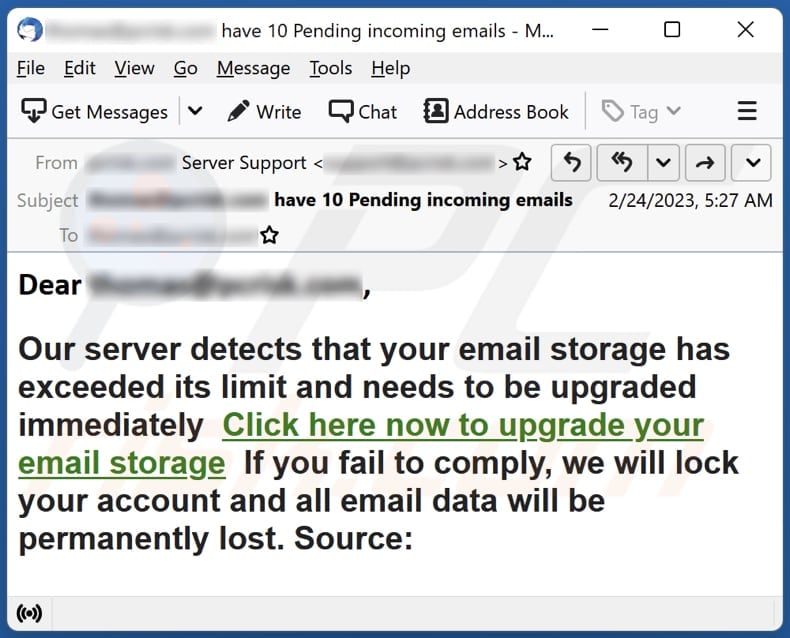
Task: Open the Message menu
Action: click(x=253, y=68)
